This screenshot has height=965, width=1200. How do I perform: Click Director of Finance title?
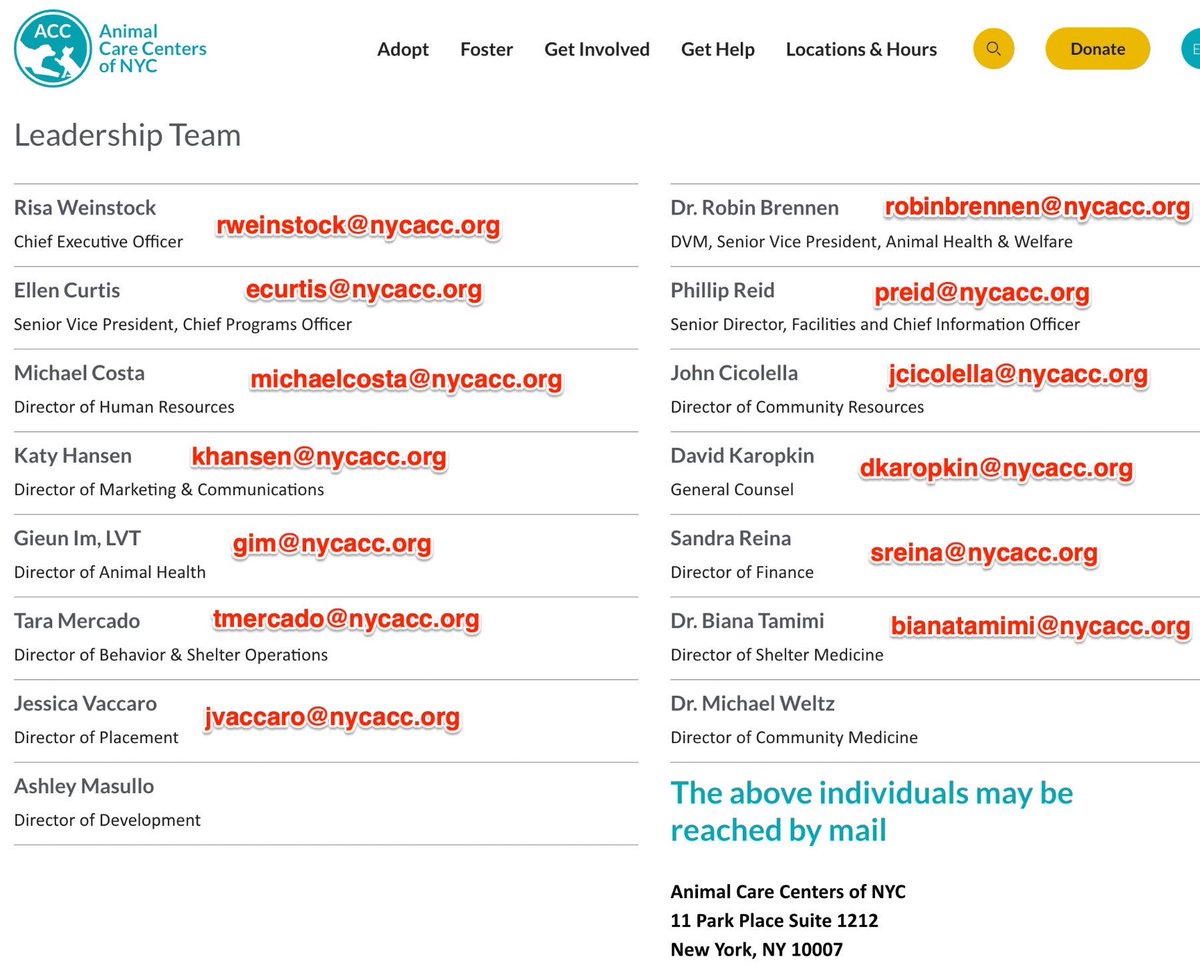742,572
